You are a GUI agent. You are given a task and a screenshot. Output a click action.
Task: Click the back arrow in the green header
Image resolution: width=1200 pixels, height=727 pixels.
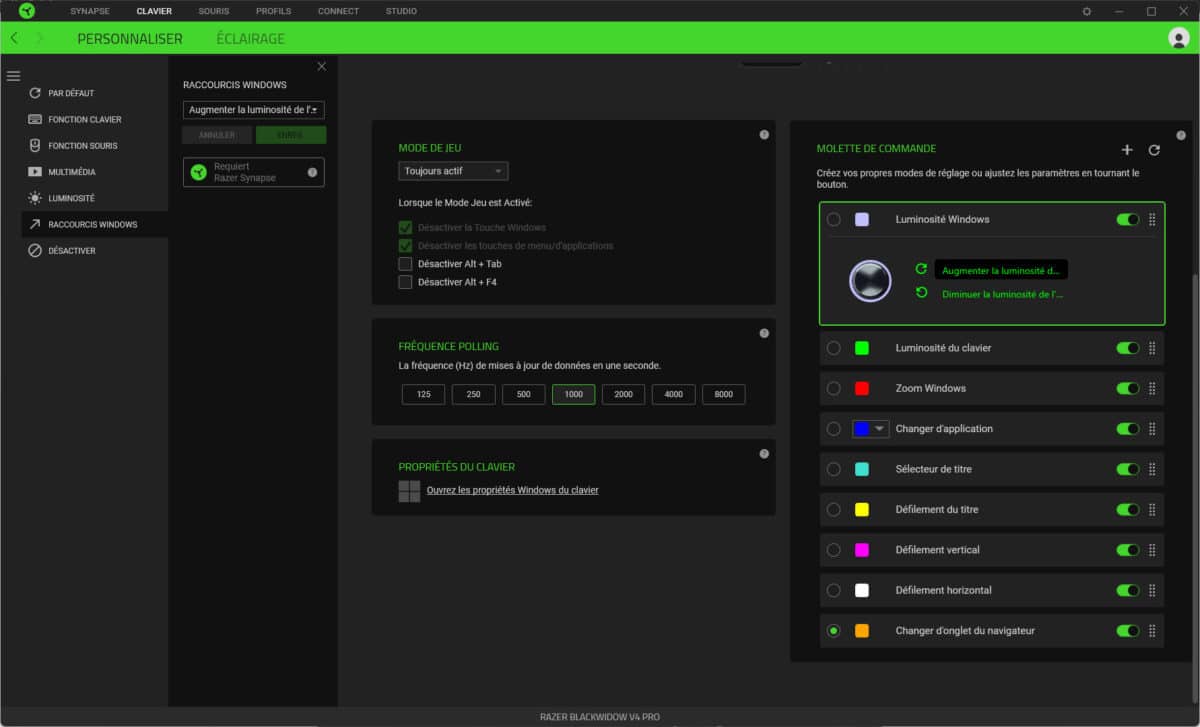pyautogui.click(x=14, y=38)
